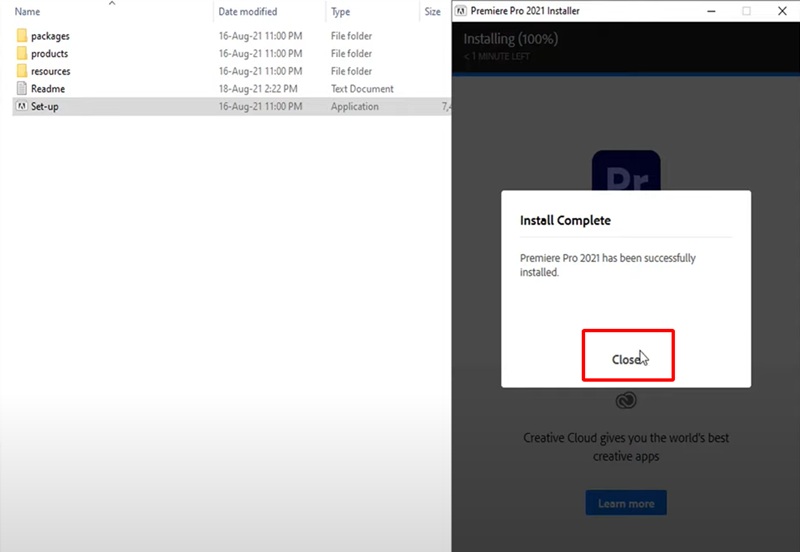Image resolution: width=800 pixels, height=552 pixels.
Task: Click the 'Install Complete' dialog heading
Action: 565,220
